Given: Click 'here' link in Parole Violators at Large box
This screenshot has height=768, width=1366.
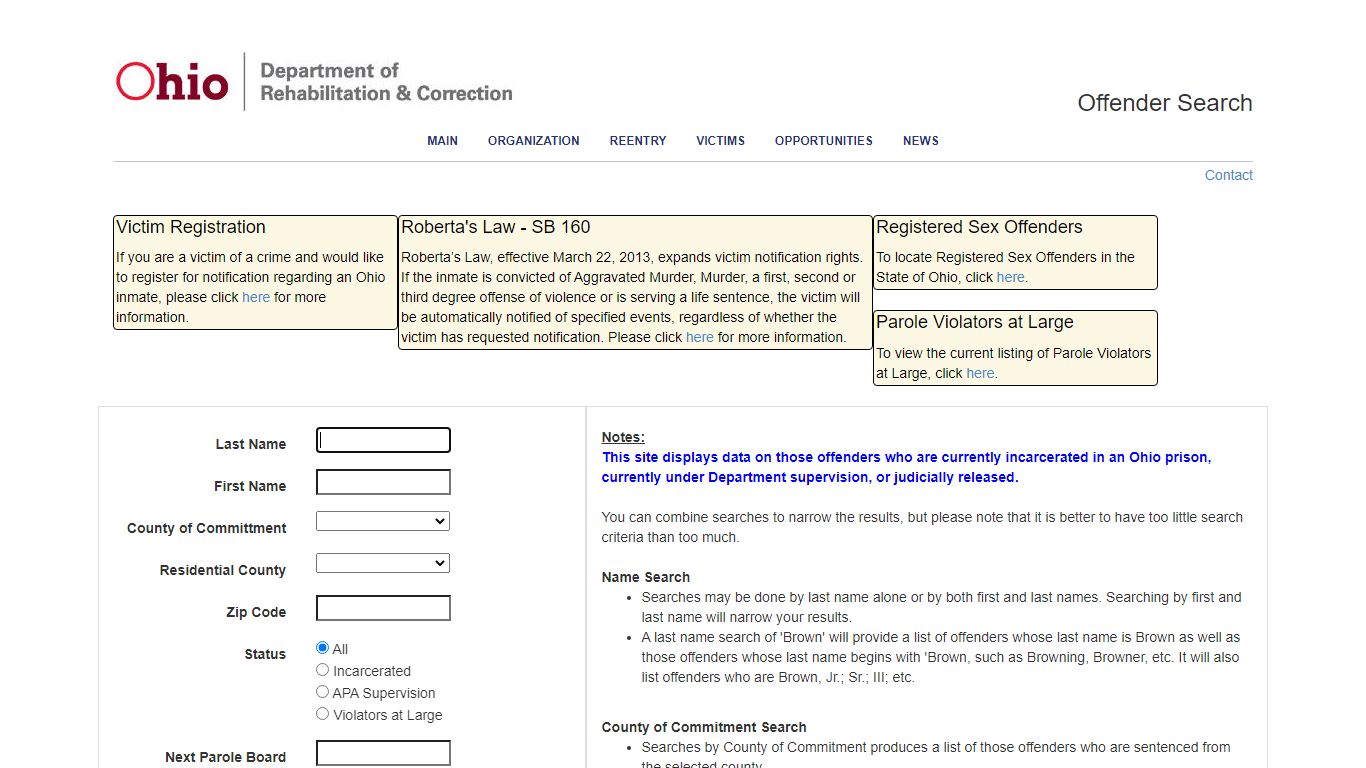Looking at the screenshot, I should (x=980, y=373).
